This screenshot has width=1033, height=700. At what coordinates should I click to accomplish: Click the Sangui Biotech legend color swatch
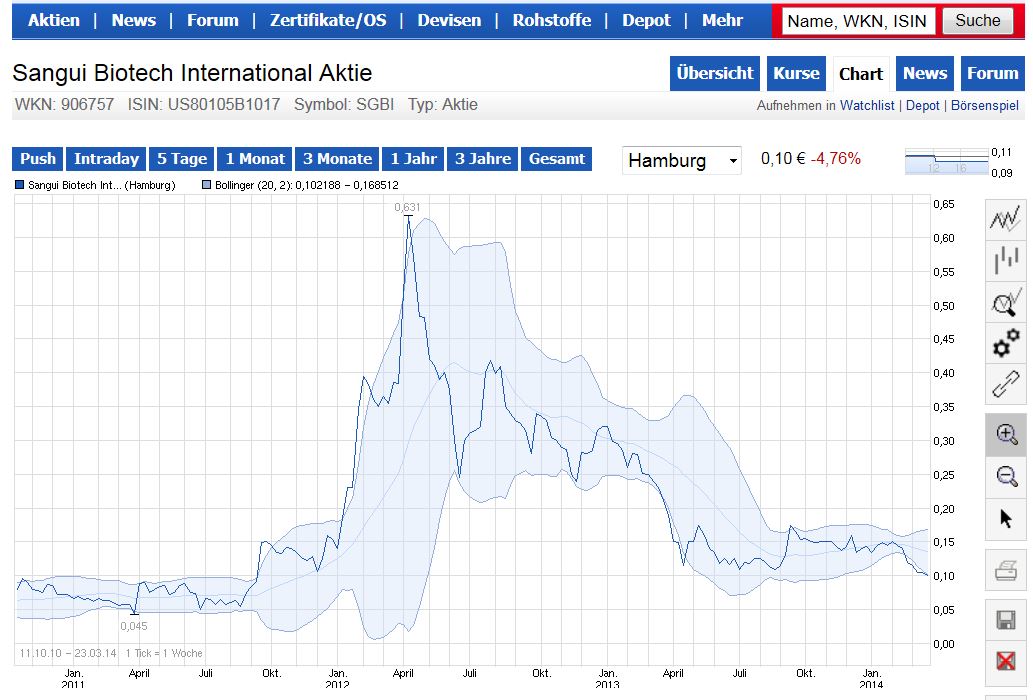click(x=19, y=185)
